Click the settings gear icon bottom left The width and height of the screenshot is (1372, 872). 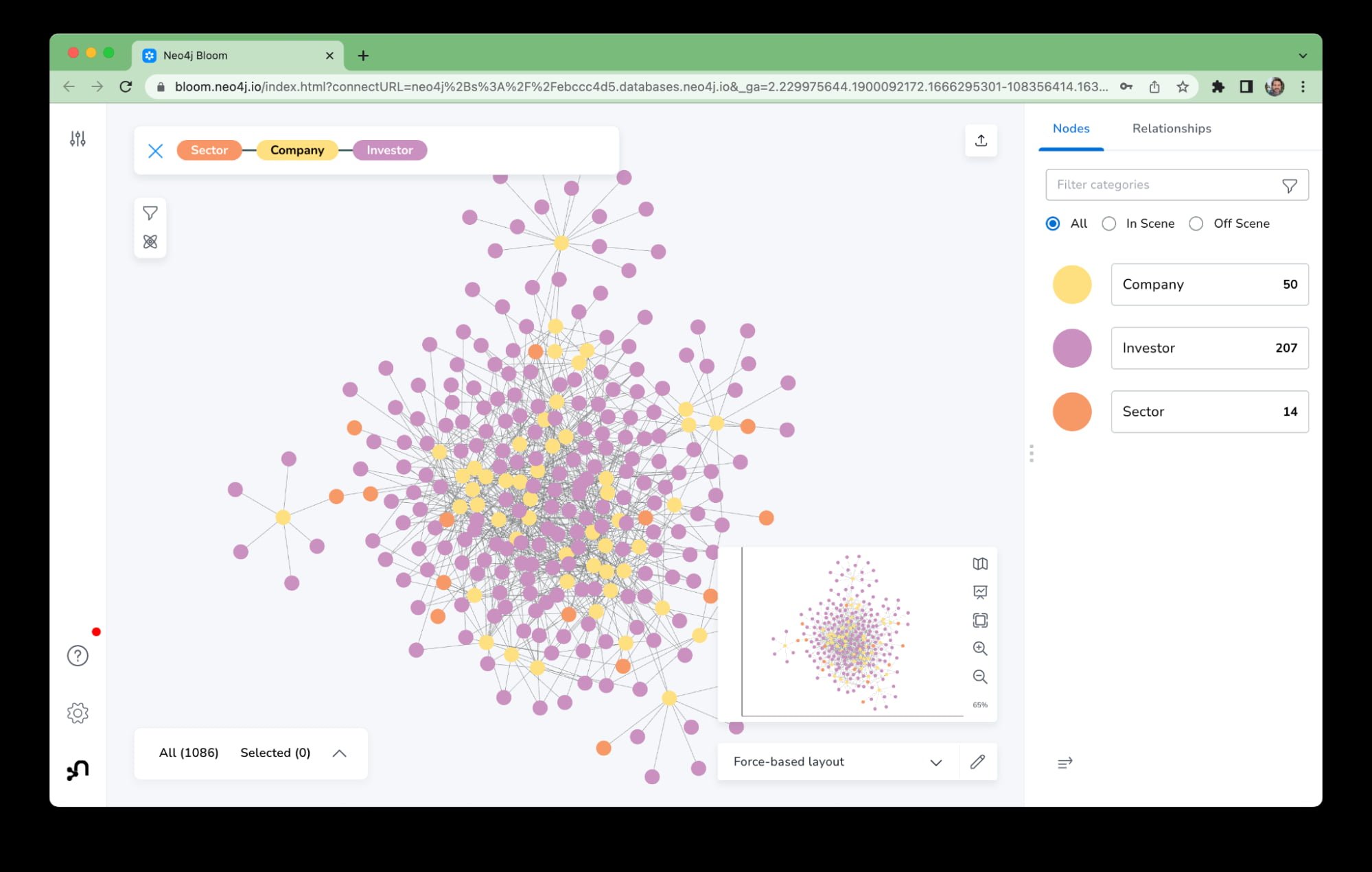(78, 712)
